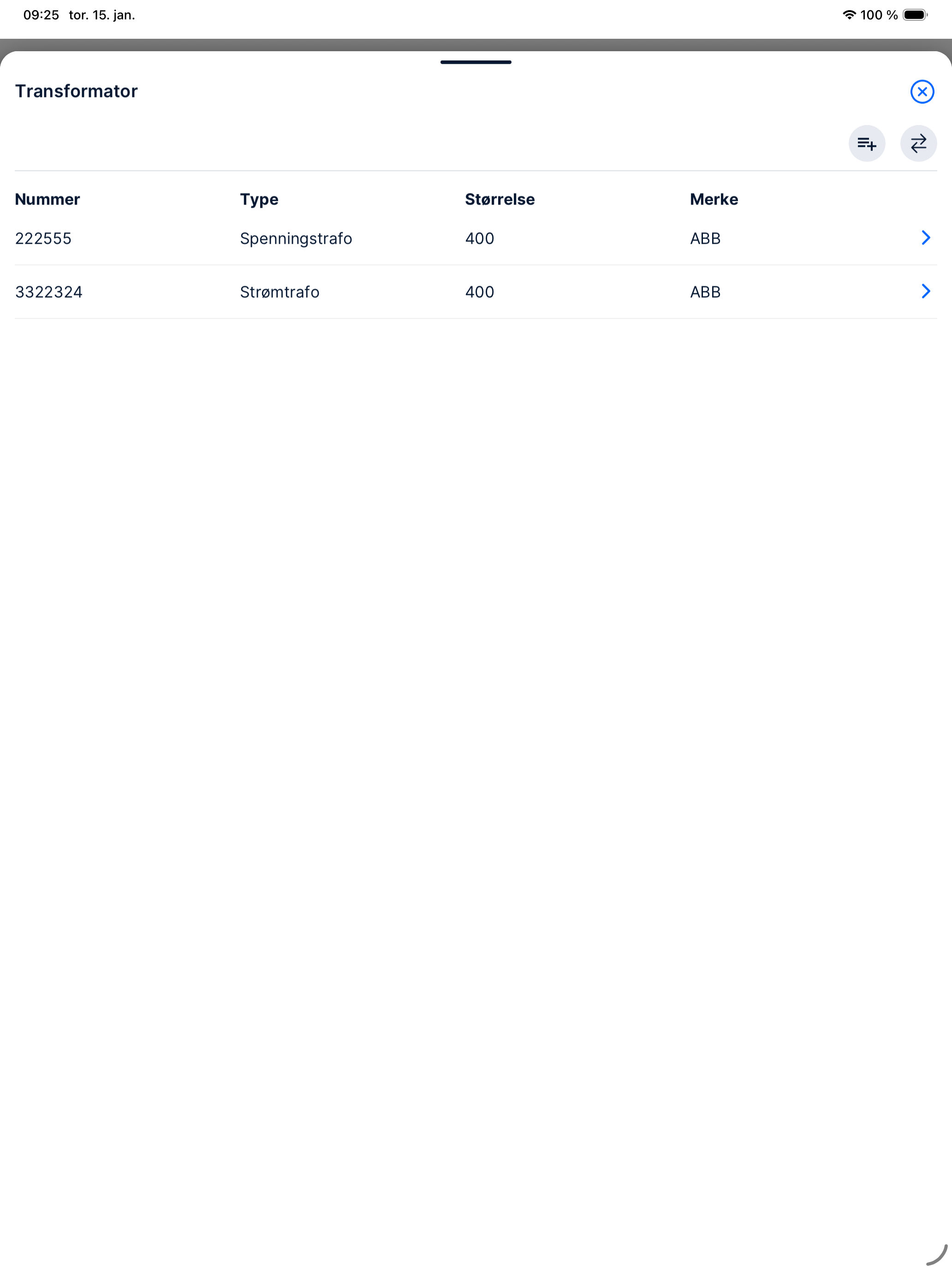Expand details for Spenningstrafo 222555
The image size is (952, 1270).
point(926,238)
